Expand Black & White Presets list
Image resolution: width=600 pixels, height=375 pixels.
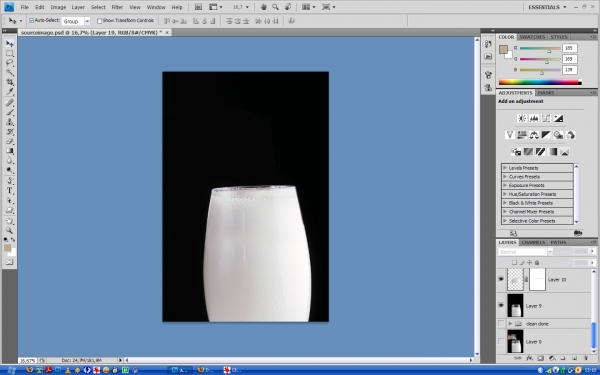505,203
